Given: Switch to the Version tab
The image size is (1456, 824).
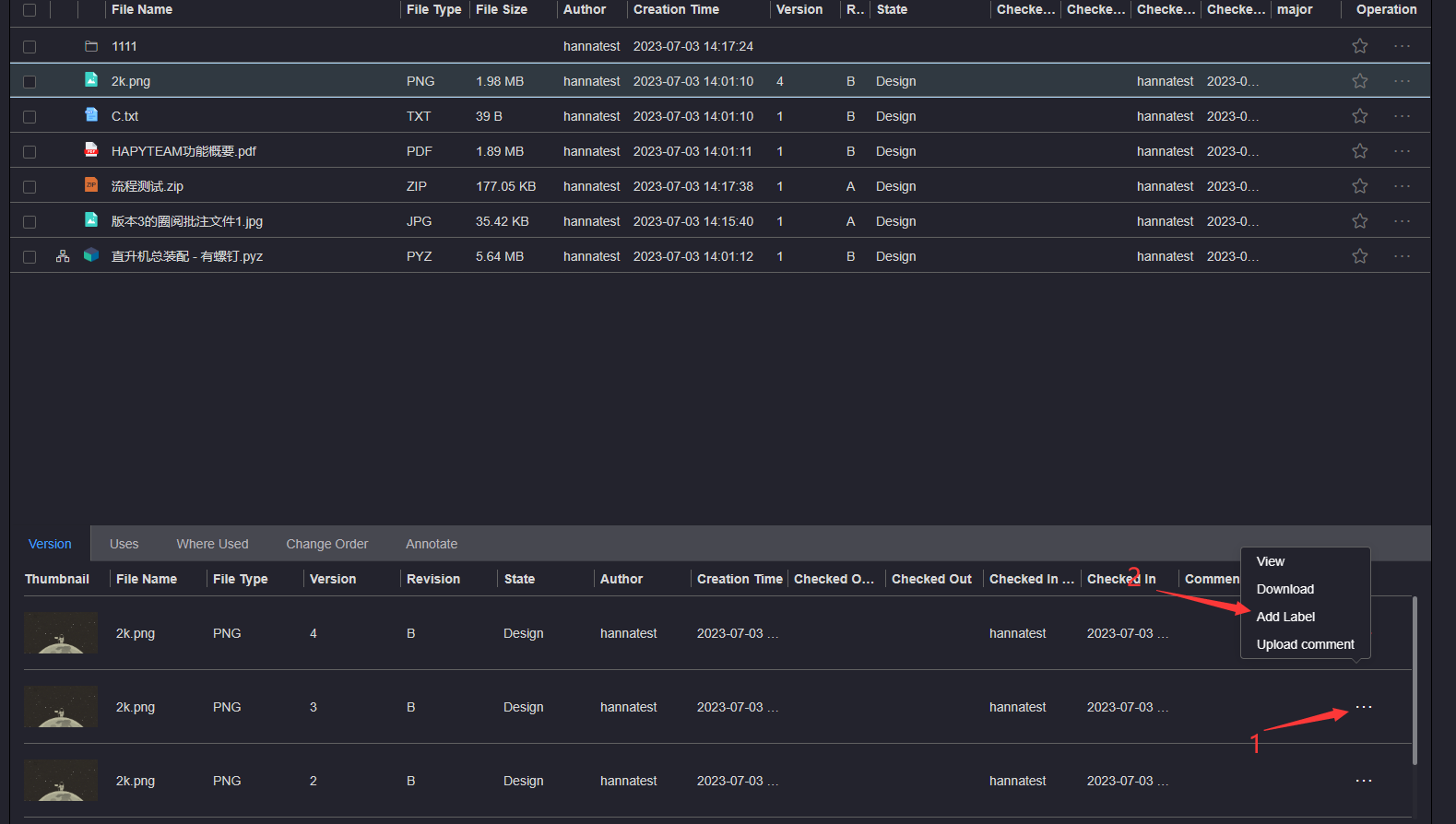Looking at the screenshot, I should point(50,544).
